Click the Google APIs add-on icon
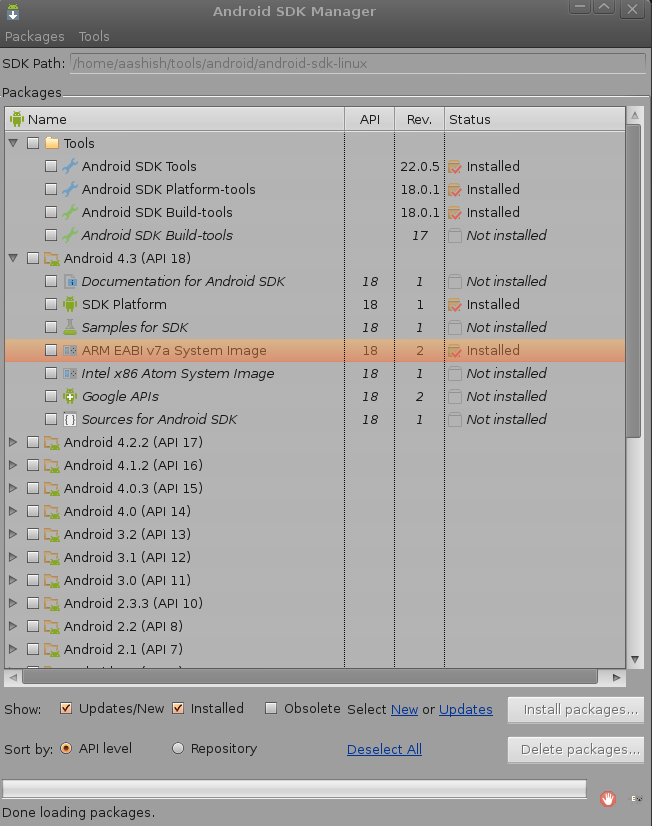The image size is (652, 826). (x=70, y=396)
